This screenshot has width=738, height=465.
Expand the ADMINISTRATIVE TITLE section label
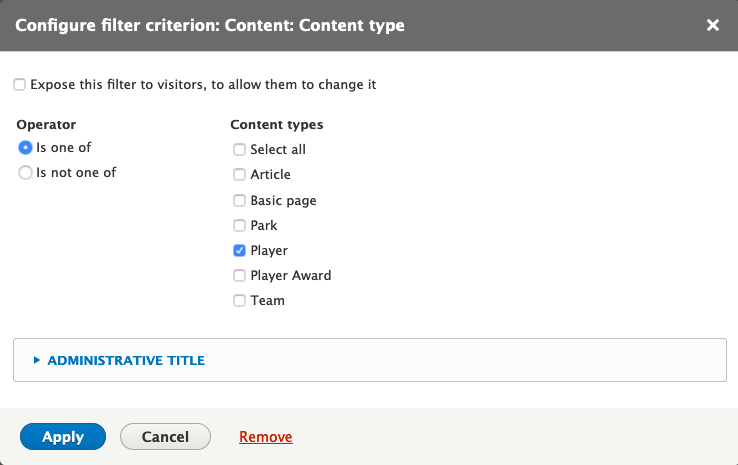(x=126, y=361)
